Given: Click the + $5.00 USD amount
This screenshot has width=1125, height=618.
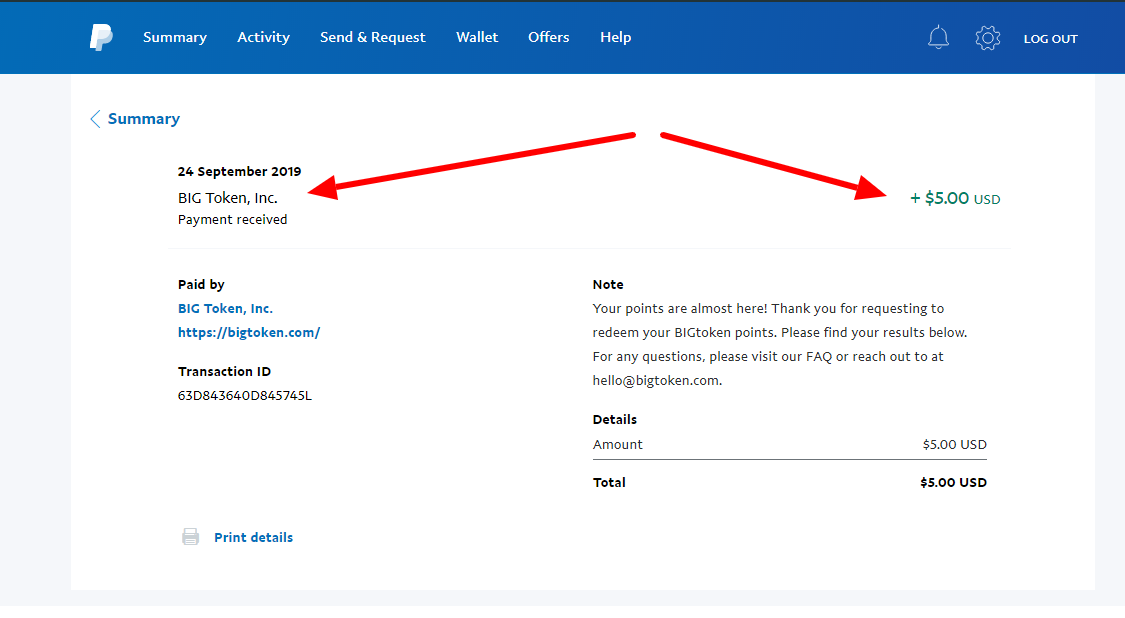Looking at the screenshot, I should (x=955, y=199).
